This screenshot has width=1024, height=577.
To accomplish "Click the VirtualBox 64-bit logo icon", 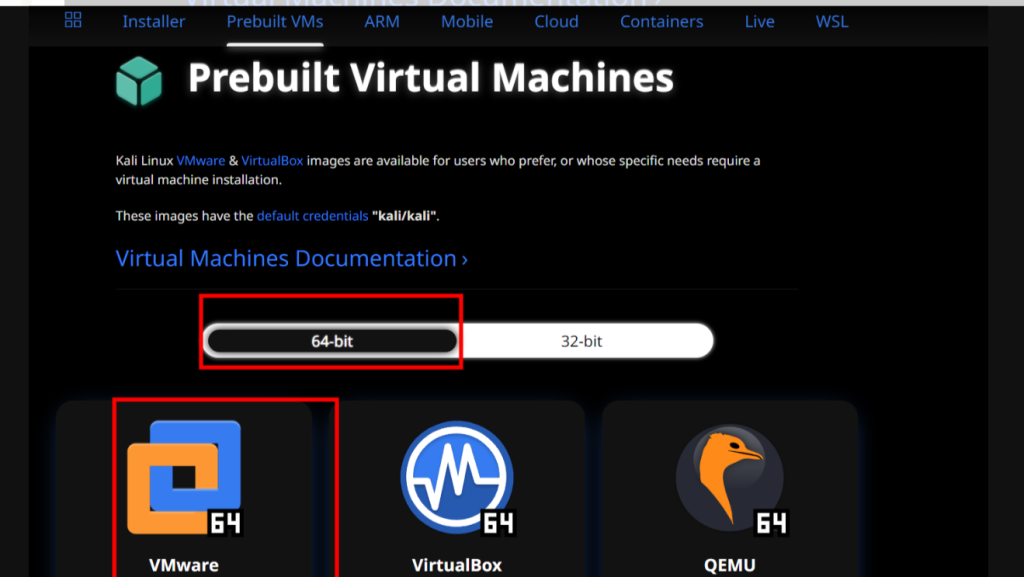I will [x=457, y=478].
